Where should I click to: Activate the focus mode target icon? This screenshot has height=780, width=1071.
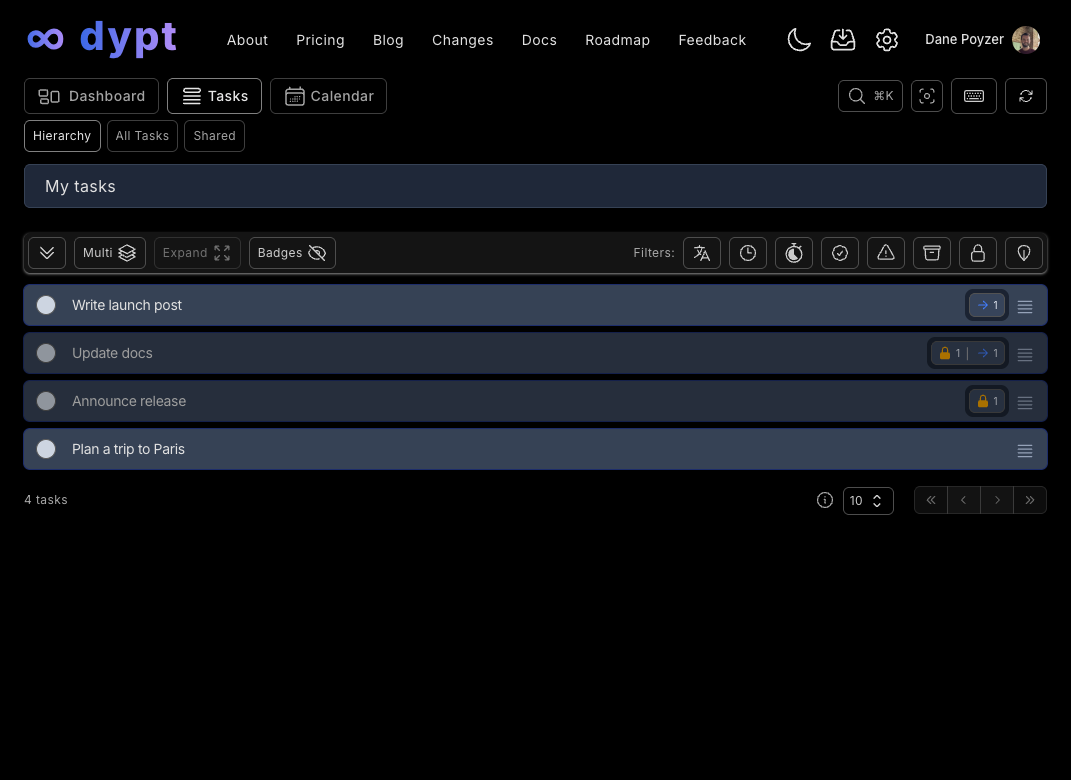click(927, 96)
